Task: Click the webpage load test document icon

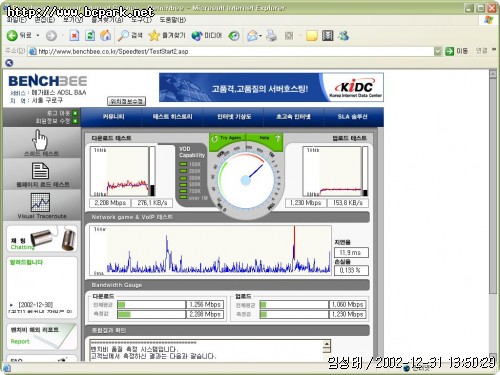Action: click(40, 171)
